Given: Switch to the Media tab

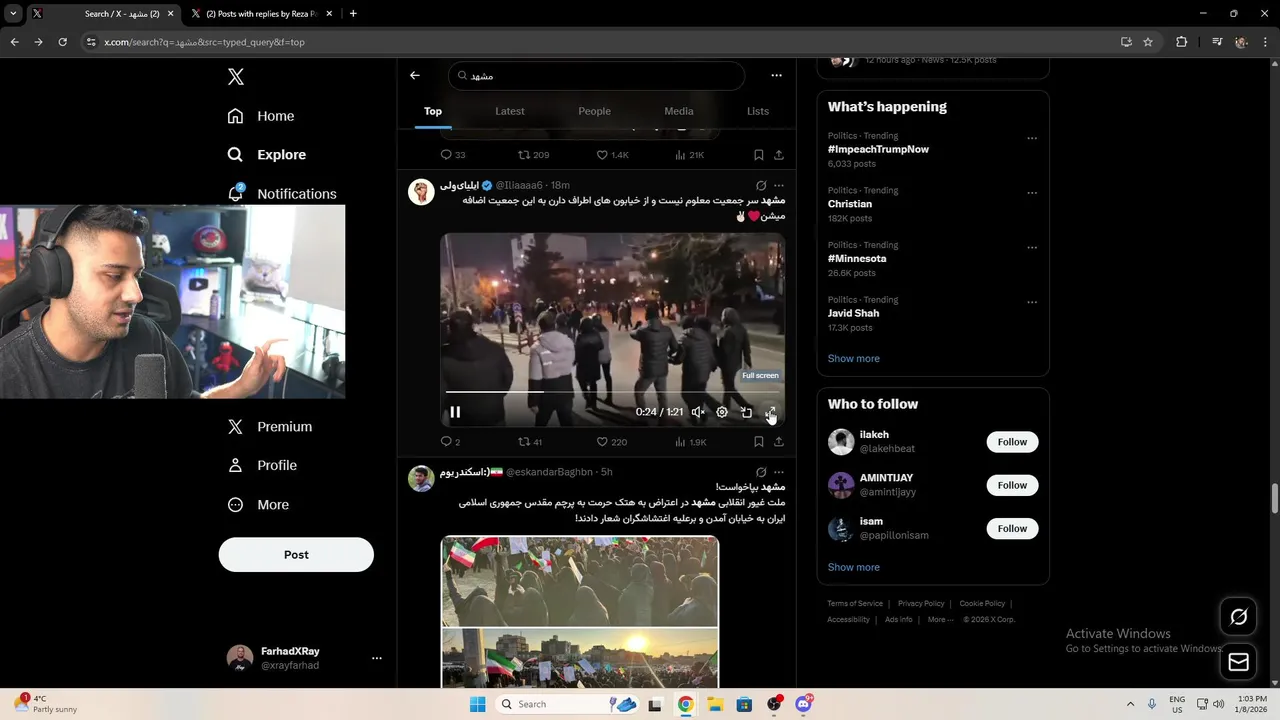Looking at the screenshot, I should point(679,111).
